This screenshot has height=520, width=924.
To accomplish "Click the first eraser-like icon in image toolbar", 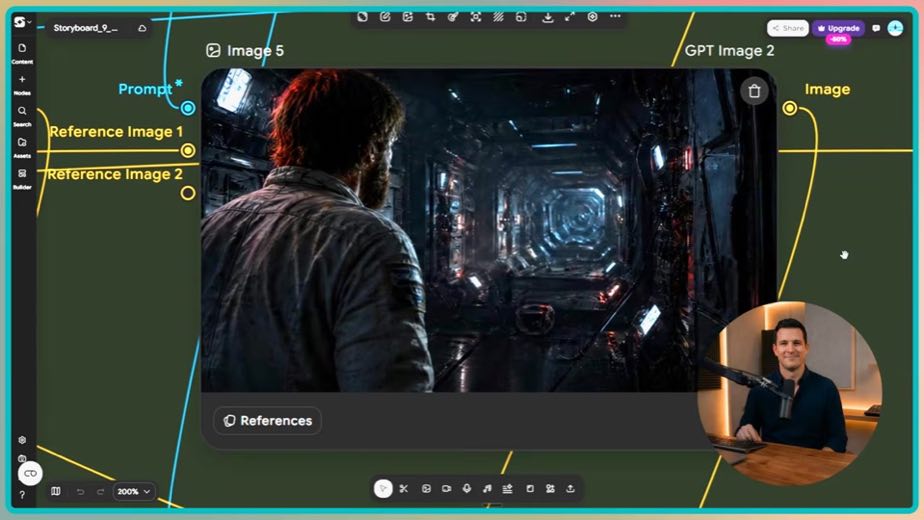I will [362, 17].
